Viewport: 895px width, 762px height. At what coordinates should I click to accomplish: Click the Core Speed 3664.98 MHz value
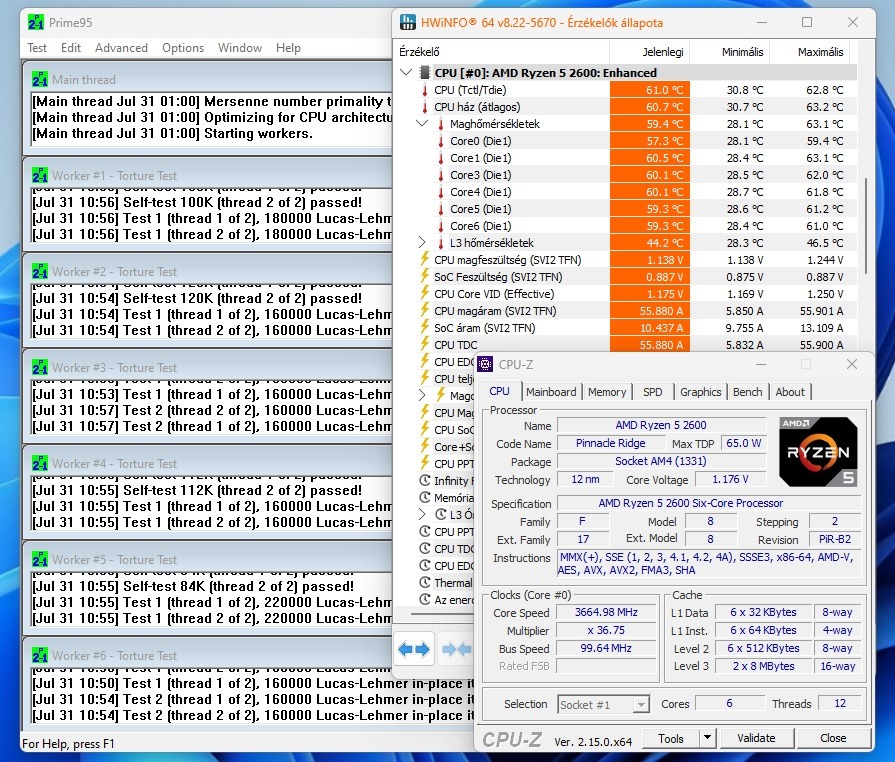tap(606, 612)
